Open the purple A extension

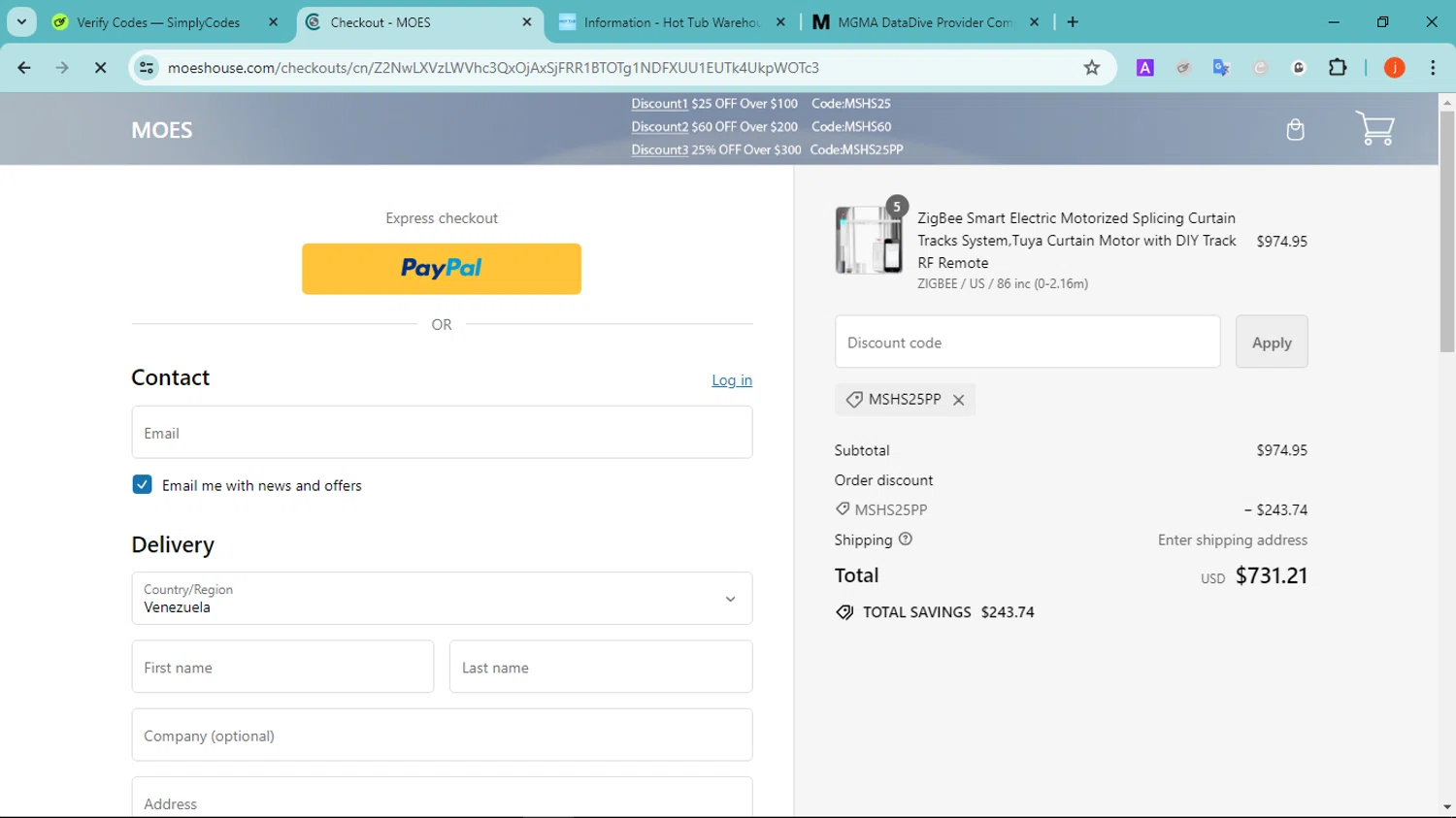click(1145, 68)
